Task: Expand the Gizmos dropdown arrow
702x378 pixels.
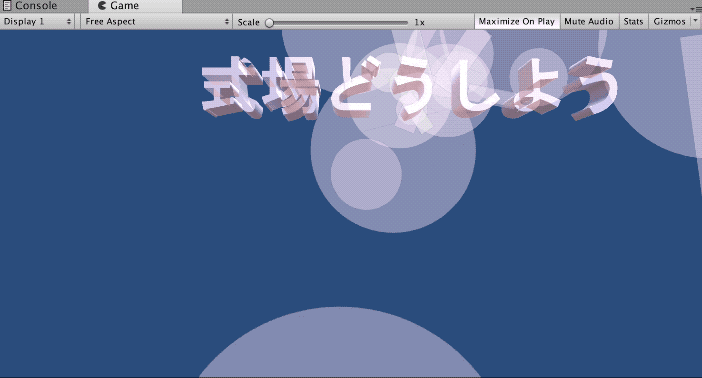Action: click(695, 21)
